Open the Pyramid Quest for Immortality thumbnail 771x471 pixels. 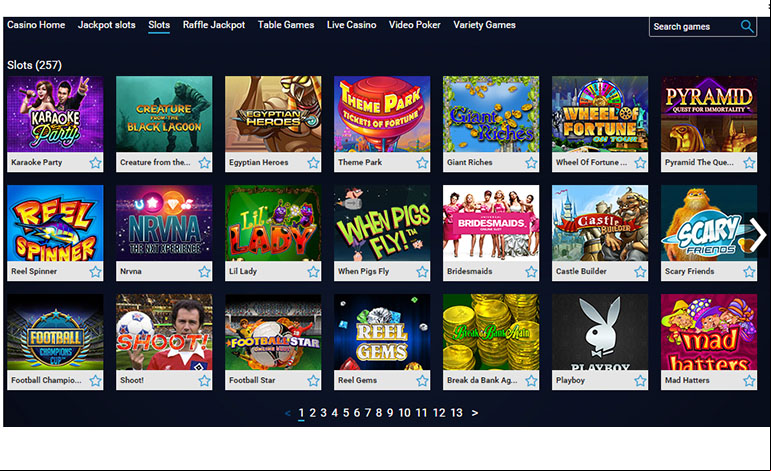[x=709, y=114]
